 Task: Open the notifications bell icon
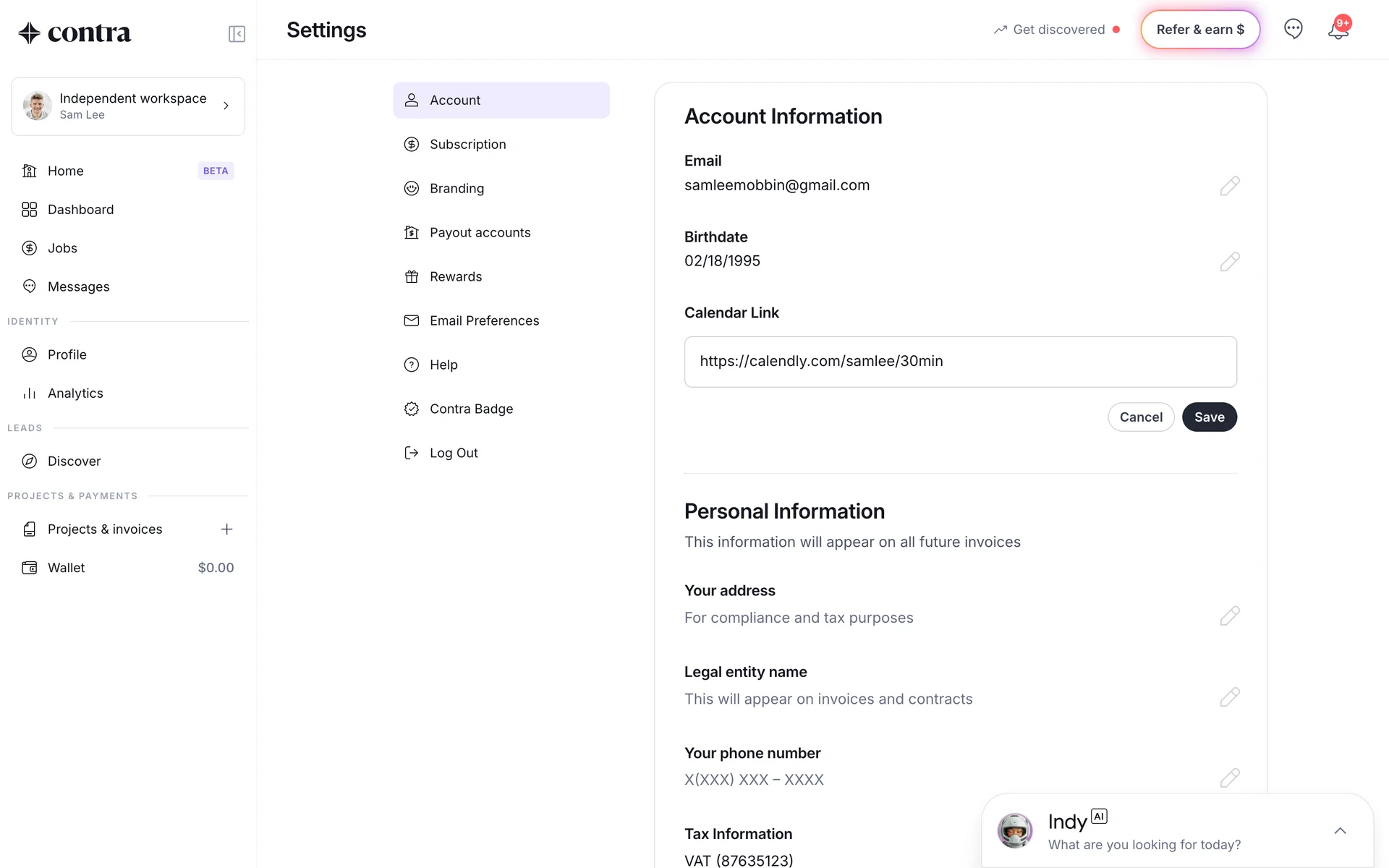(1338, 30)
